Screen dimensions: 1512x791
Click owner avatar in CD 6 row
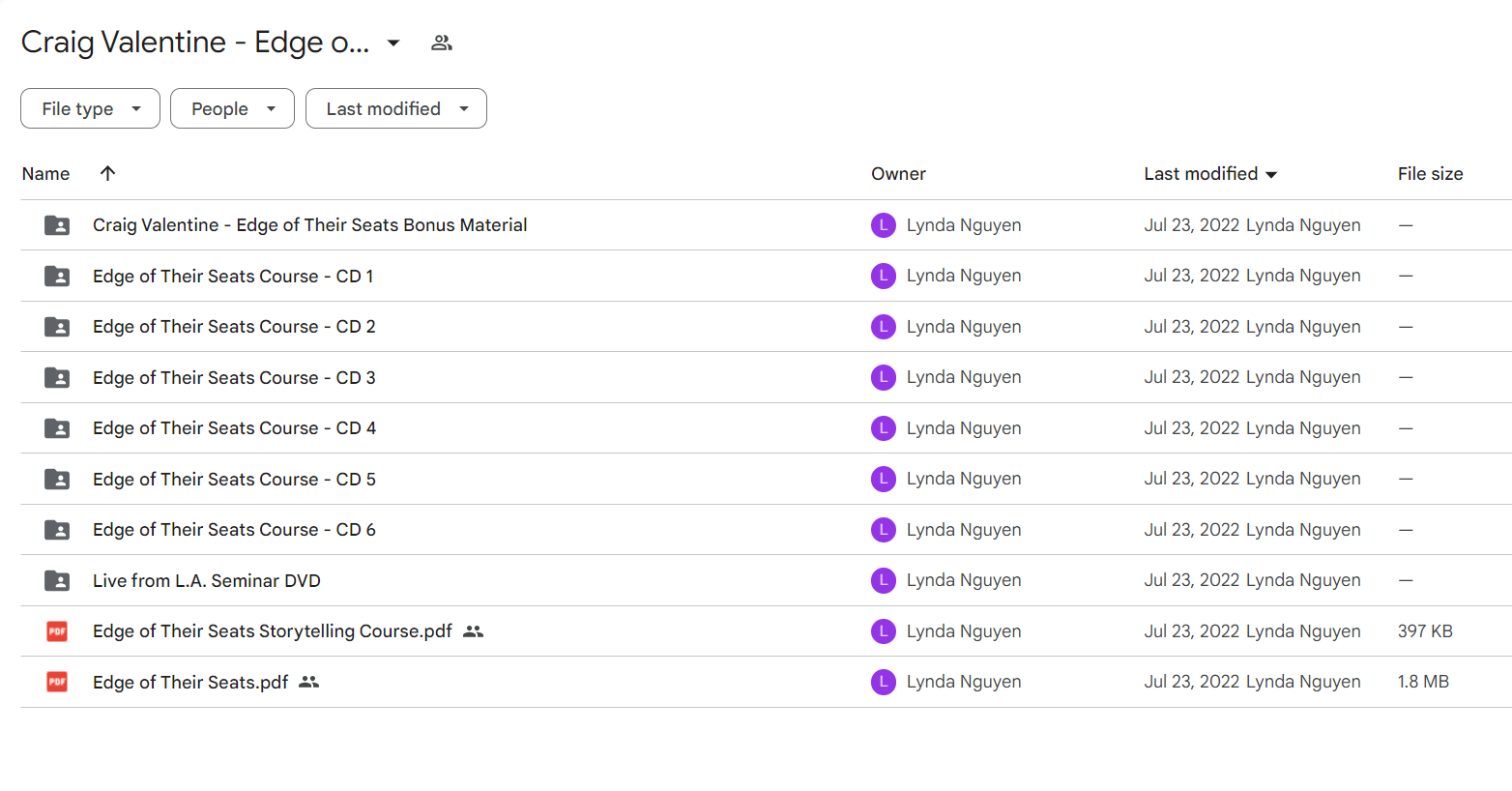[x=884, y=530]
